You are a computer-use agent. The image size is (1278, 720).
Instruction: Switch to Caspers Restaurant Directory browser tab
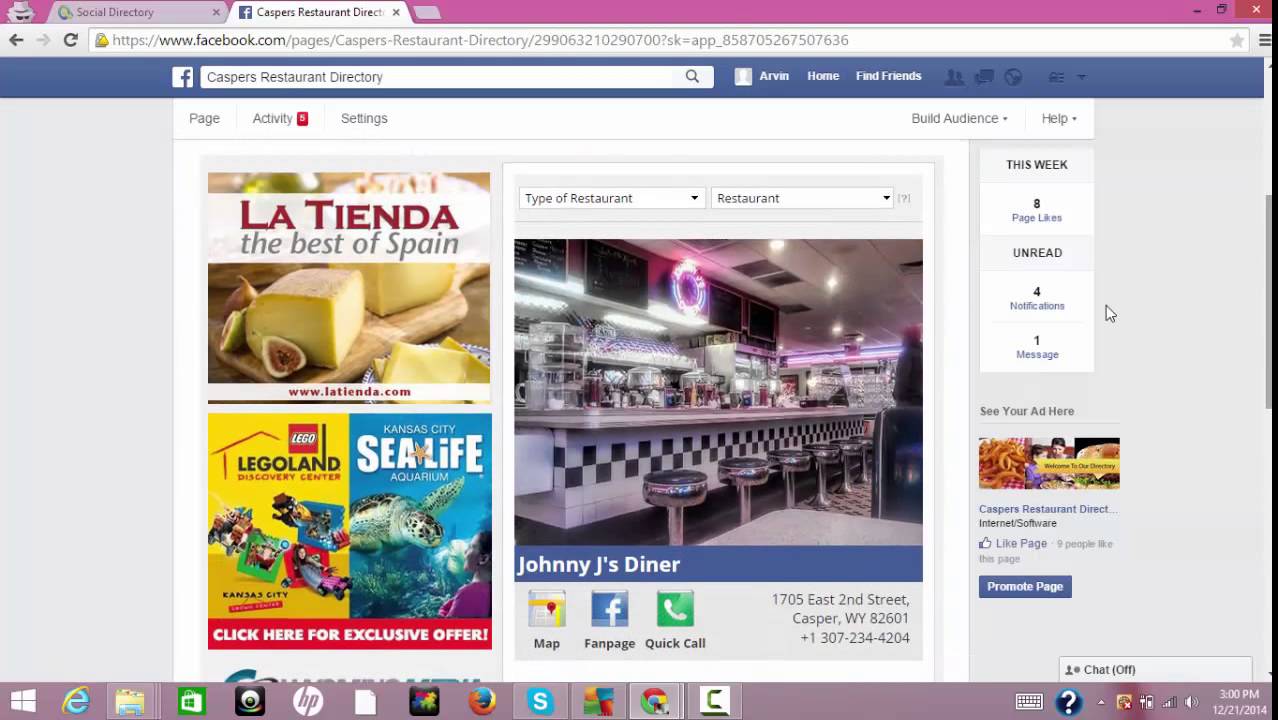coord(320,12)
